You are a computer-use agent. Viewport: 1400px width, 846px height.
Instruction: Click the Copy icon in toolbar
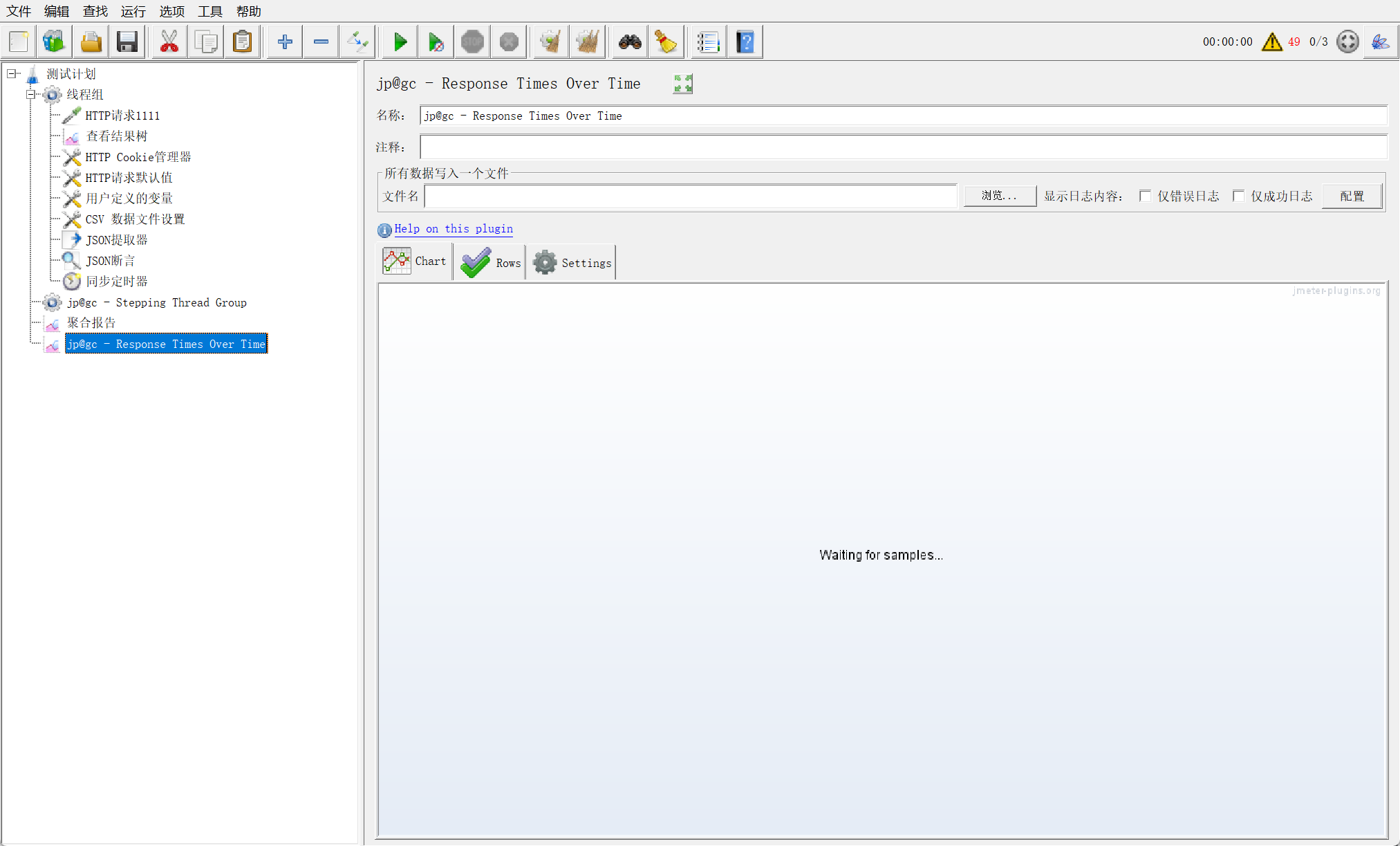205,42
